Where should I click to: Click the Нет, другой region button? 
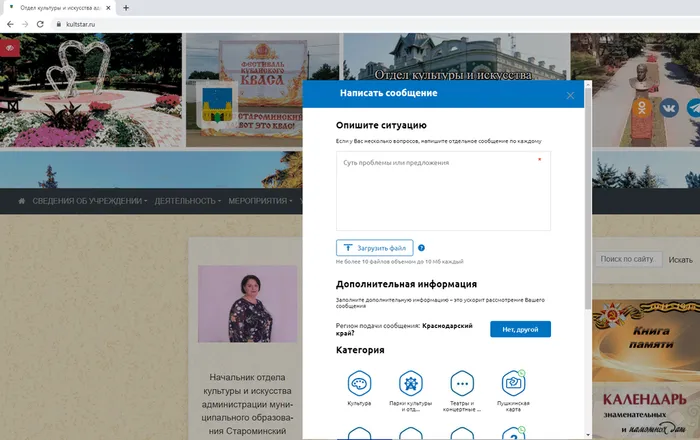(x=520, y=329)
